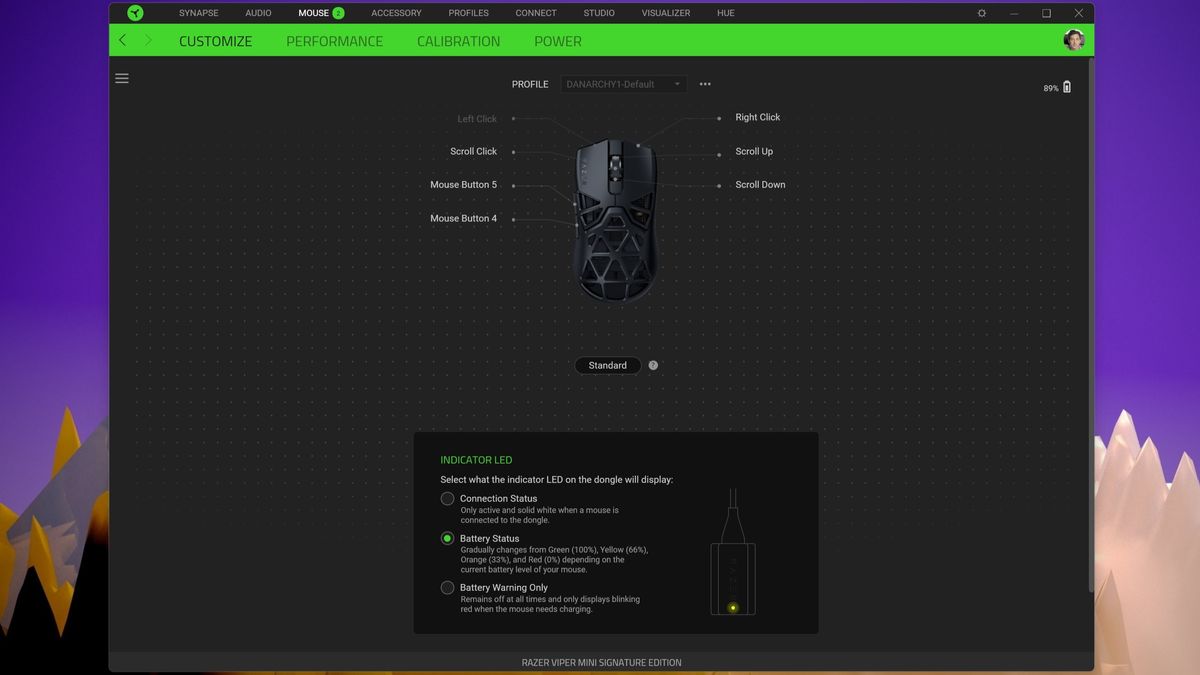The image size is (1200, 675).
Task: Click the mouse tab notification badge
Action: [338, 13]
